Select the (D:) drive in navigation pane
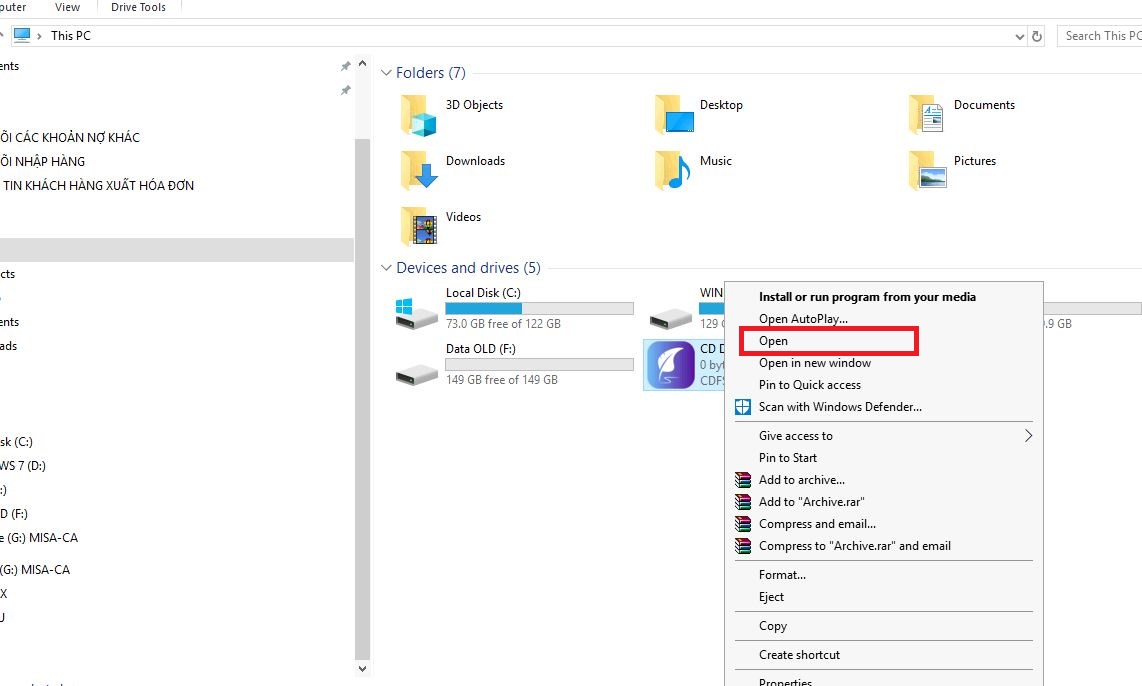This screenshot has height=686, width=1142. (23, 466)
